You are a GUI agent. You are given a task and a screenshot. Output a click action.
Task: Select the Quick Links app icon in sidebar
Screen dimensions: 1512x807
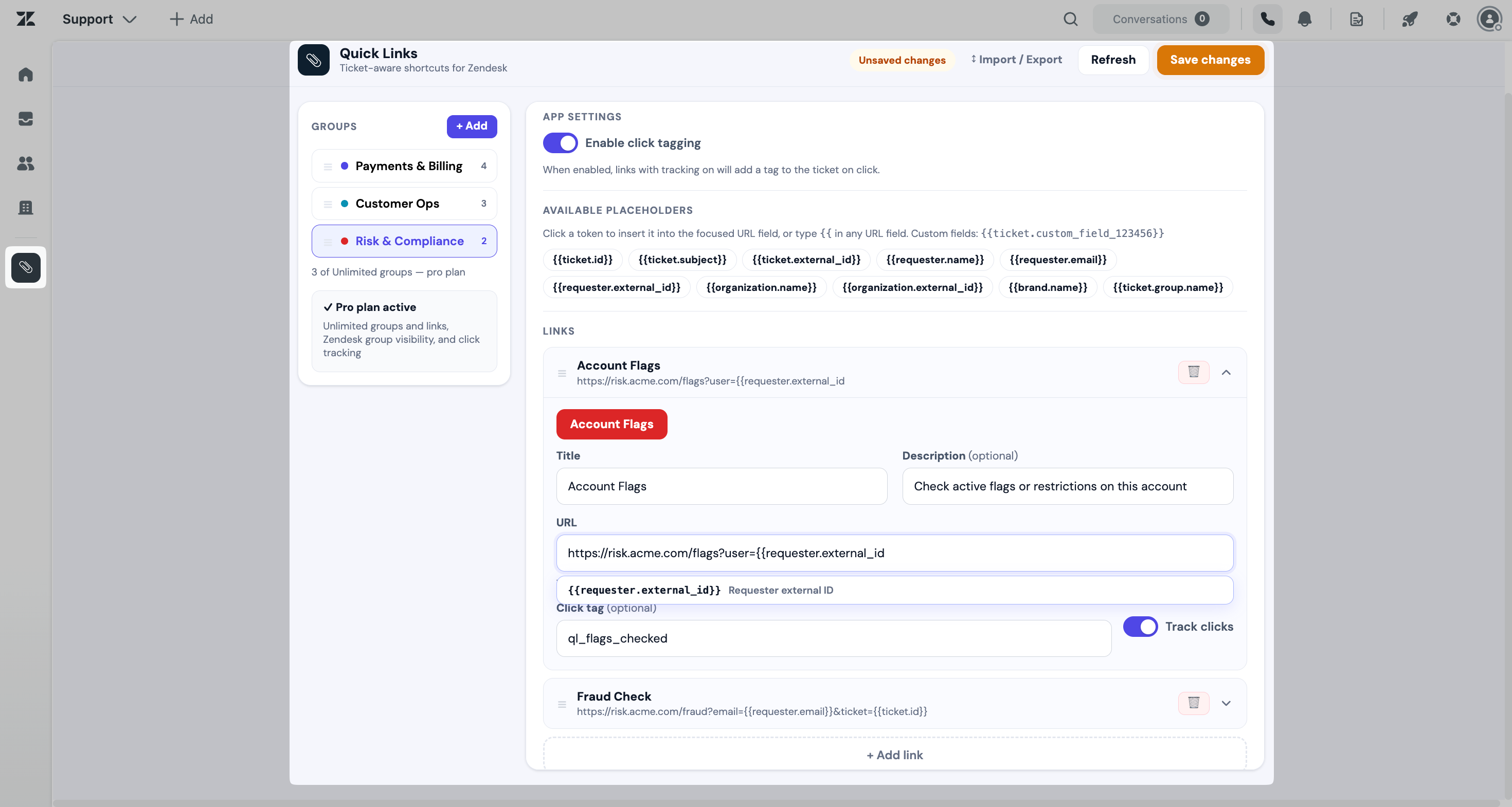click(26, 267)
